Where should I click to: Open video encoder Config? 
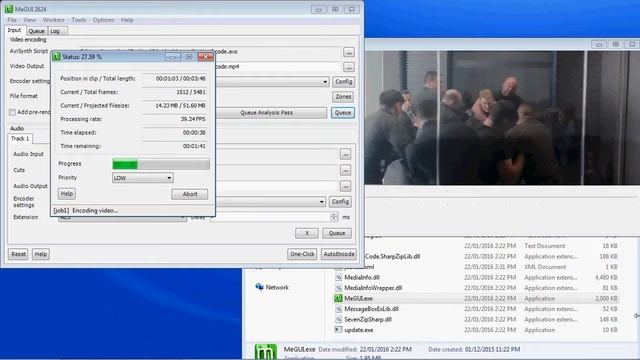[343, 82]
